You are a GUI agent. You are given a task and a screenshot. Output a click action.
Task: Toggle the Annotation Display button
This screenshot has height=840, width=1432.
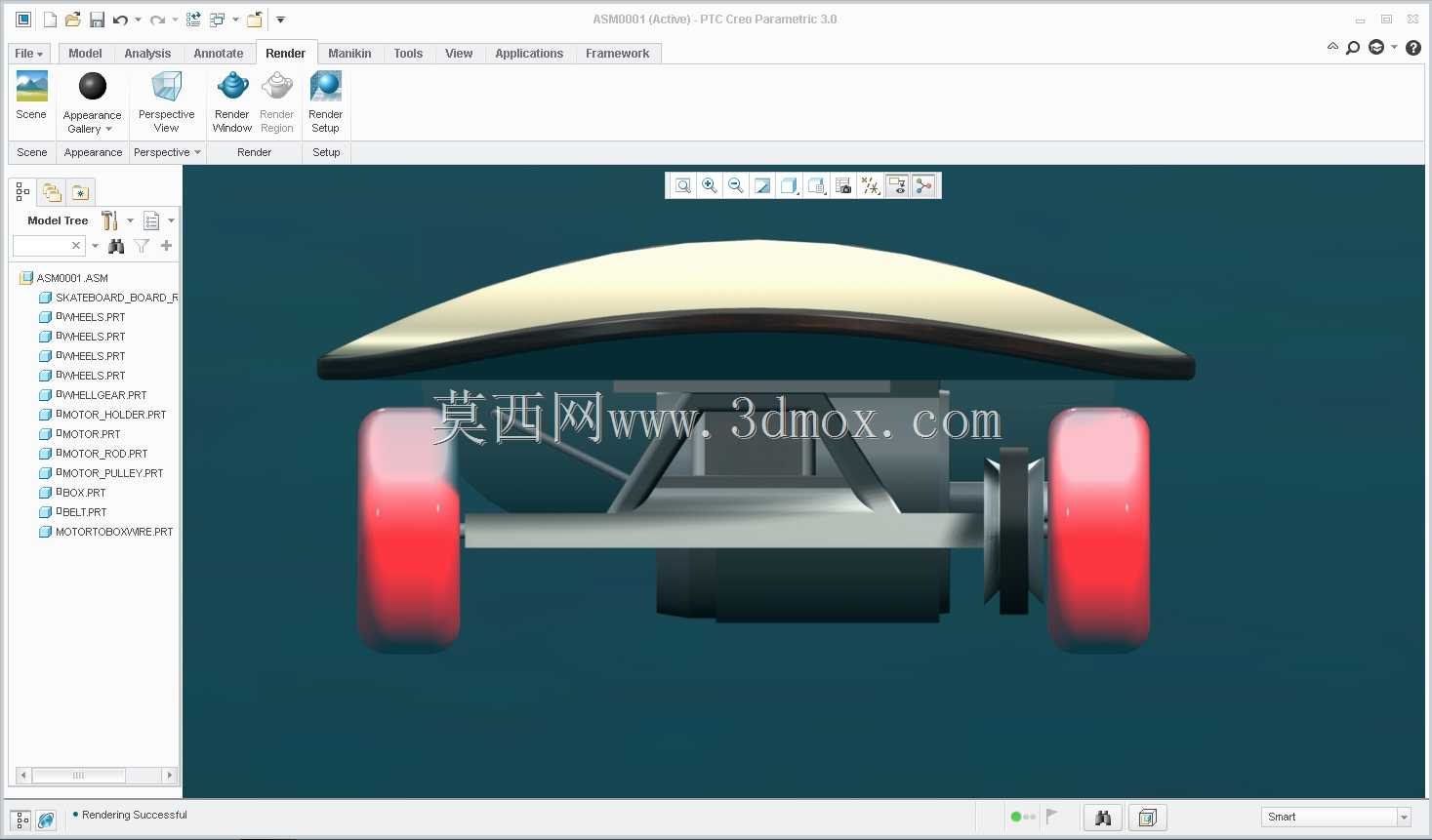897,185
